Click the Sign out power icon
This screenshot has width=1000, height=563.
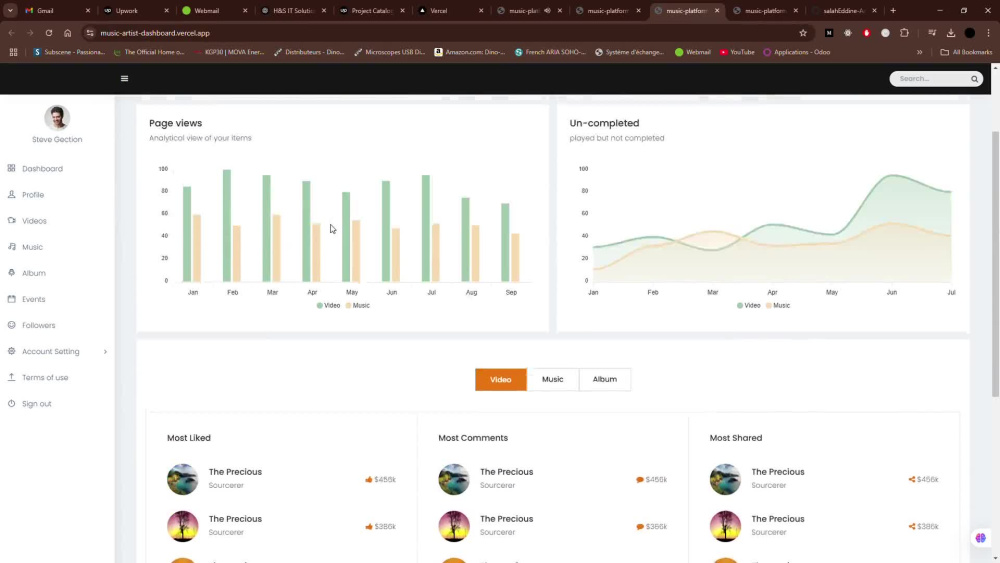(11, 404)
